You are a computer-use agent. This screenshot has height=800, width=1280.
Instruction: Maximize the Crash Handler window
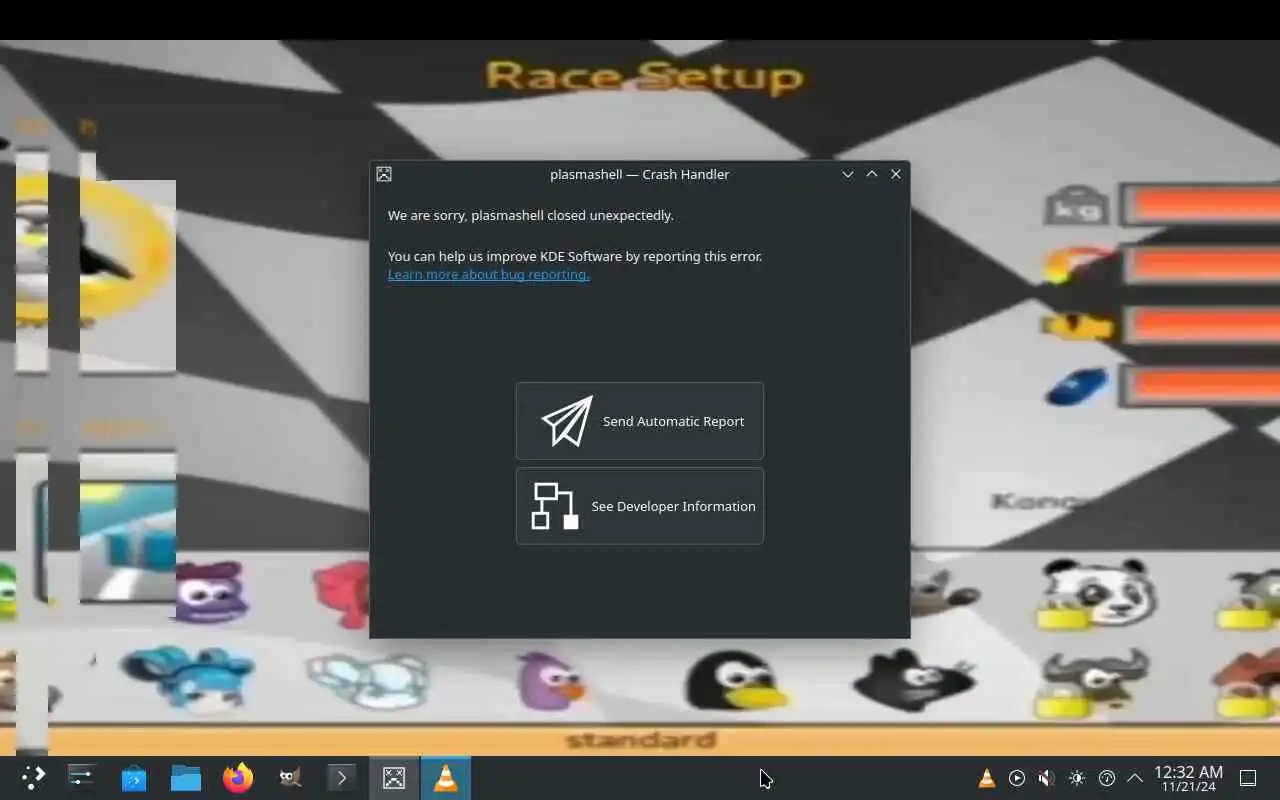(872, 174)
